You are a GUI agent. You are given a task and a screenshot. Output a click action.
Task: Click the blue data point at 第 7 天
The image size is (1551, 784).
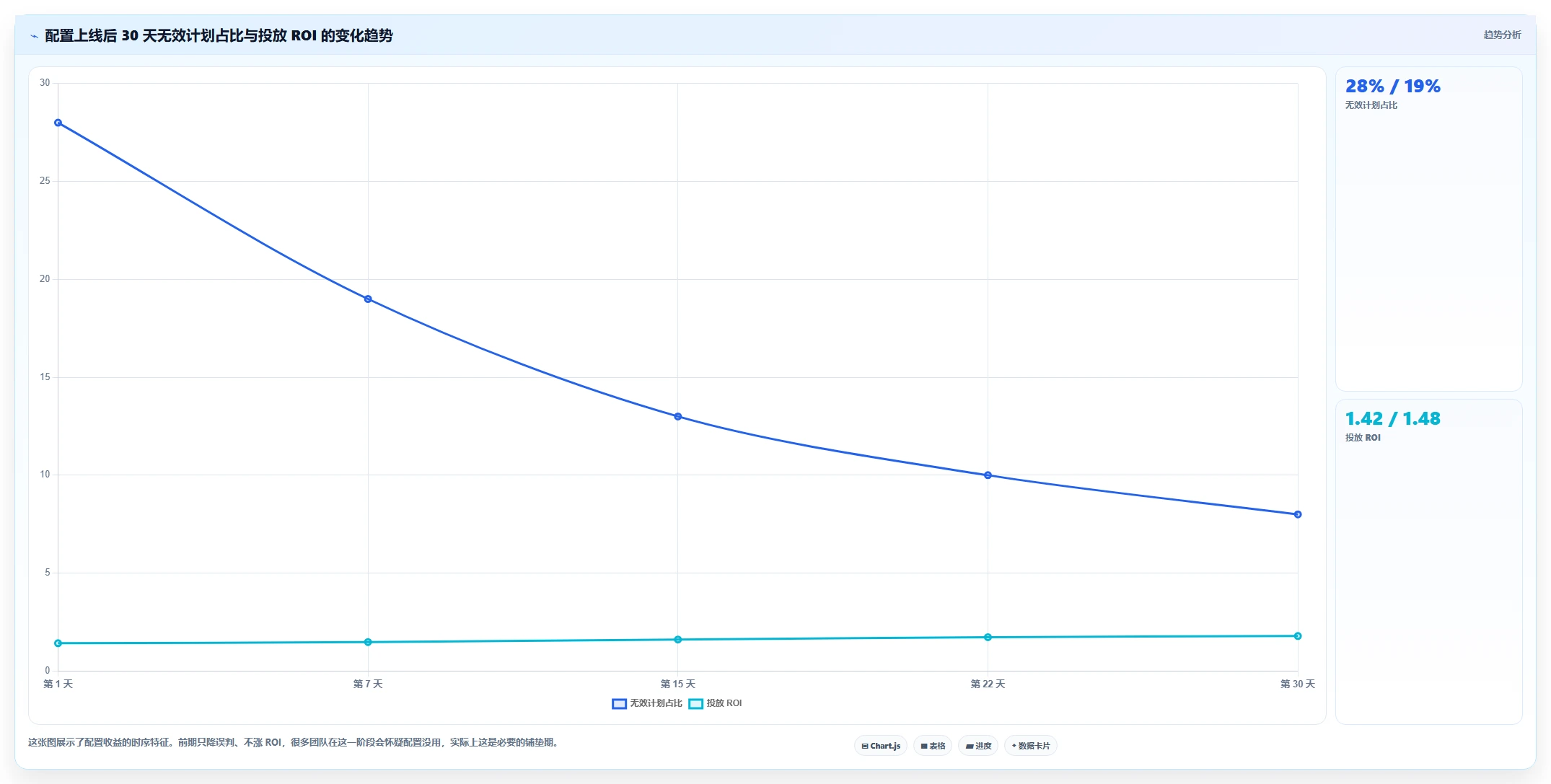368,299
